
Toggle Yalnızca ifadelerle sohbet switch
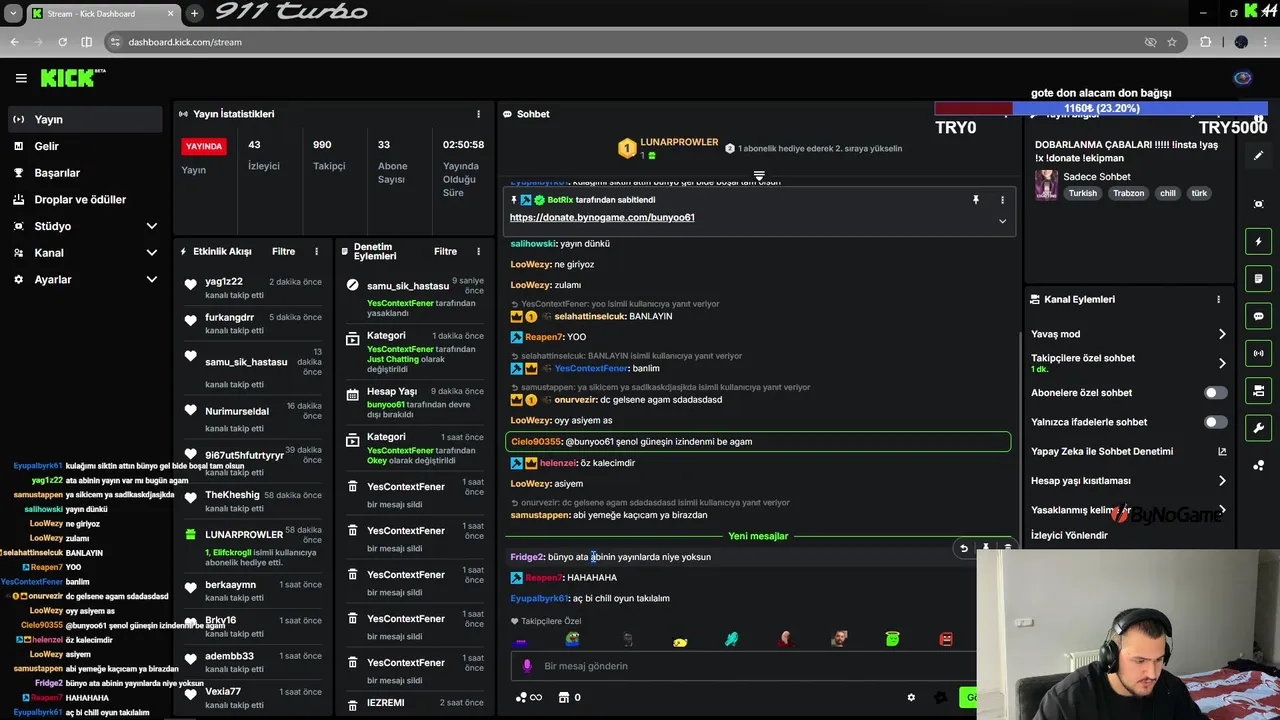1215,422
